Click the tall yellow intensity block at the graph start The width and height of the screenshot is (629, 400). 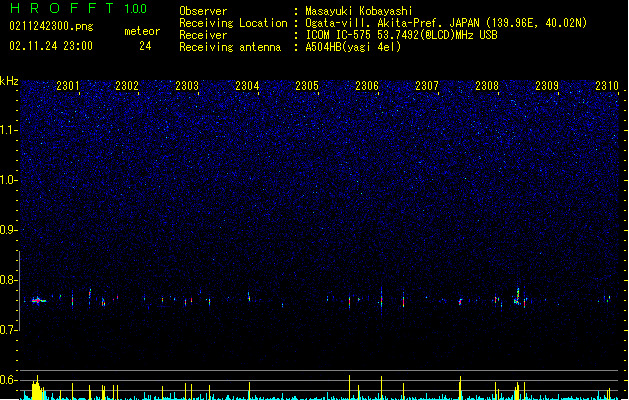click(37, 390)
